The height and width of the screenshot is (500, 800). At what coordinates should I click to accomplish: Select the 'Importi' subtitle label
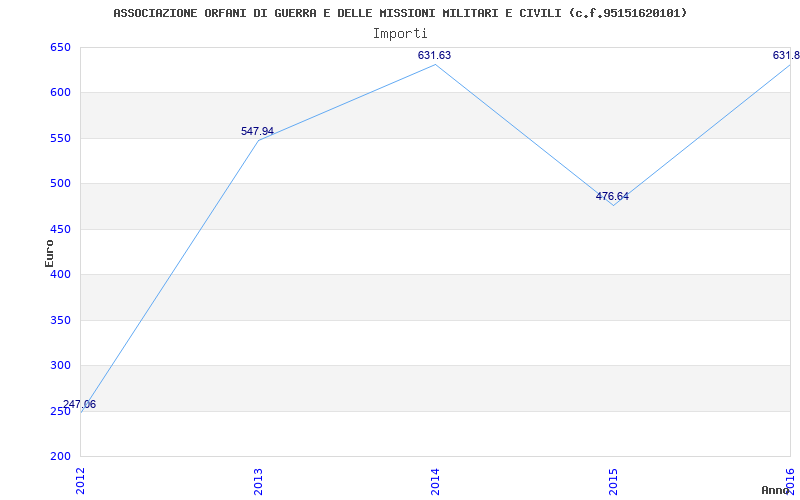[400, 34]
